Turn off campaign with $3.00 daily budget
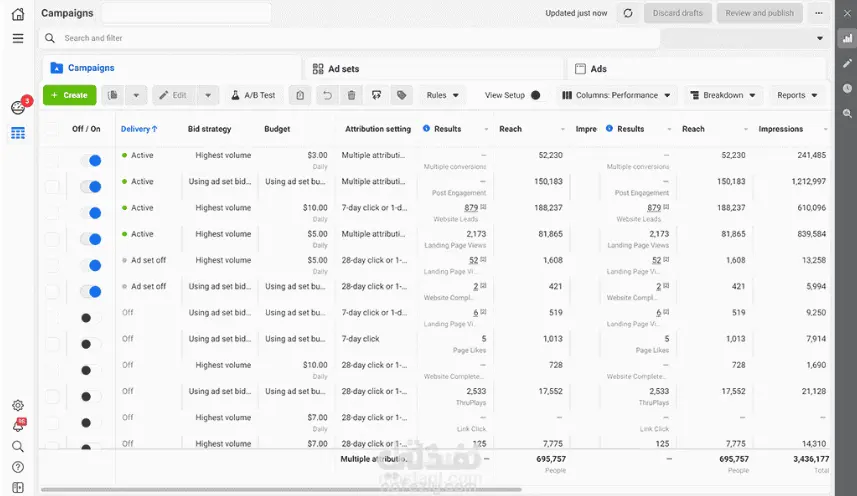This screenshot has width=857, height=496. pyautogui.click(x=91, y=160)
